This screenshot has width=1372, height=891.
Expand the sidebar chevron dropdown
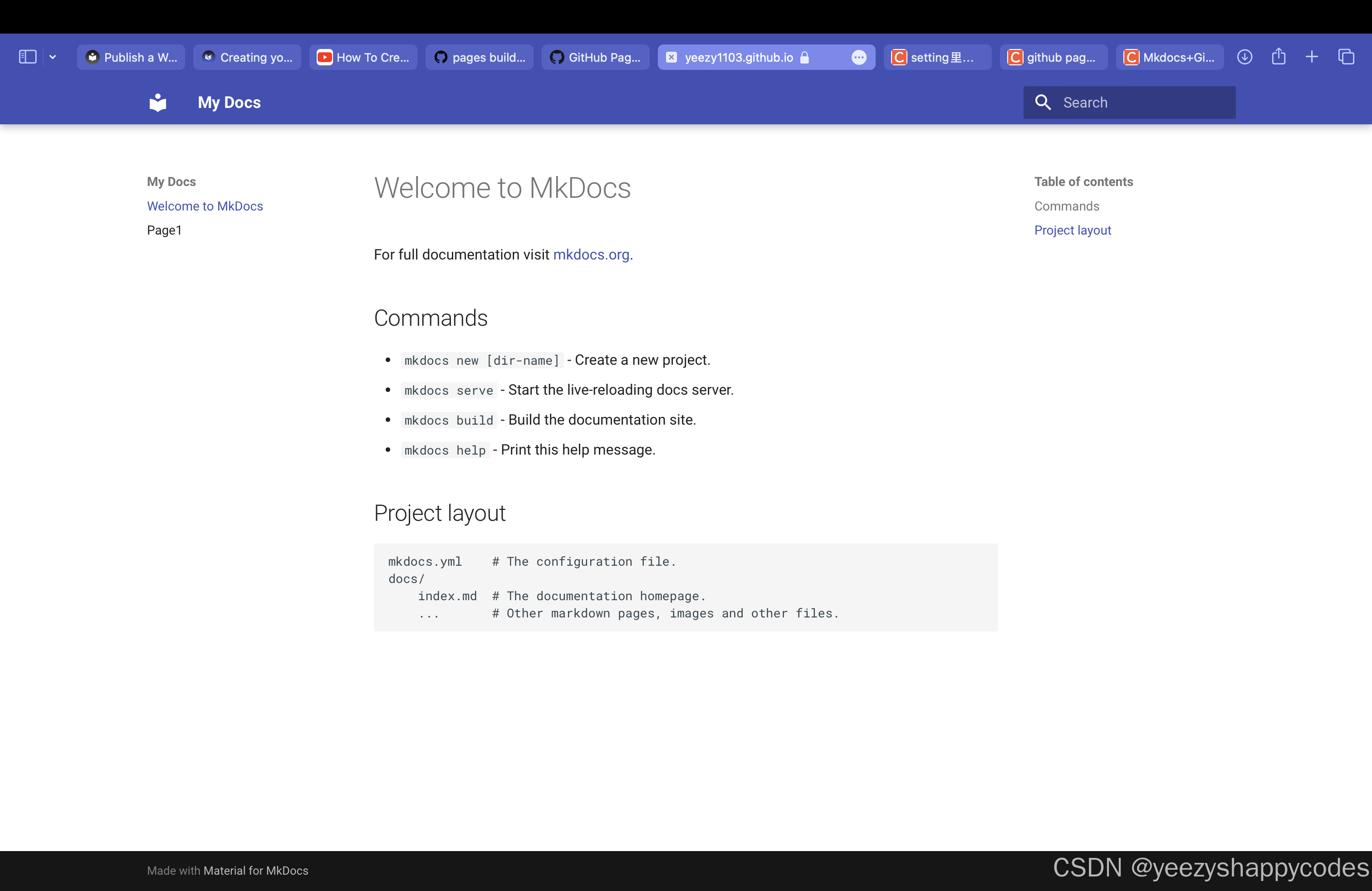point(53,57)
